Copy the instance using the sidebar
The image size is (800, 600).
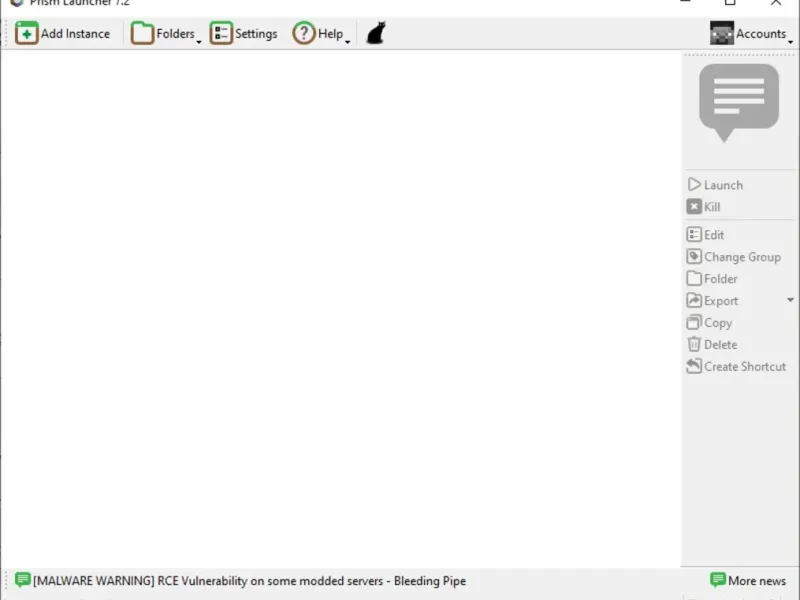[710, 322]
